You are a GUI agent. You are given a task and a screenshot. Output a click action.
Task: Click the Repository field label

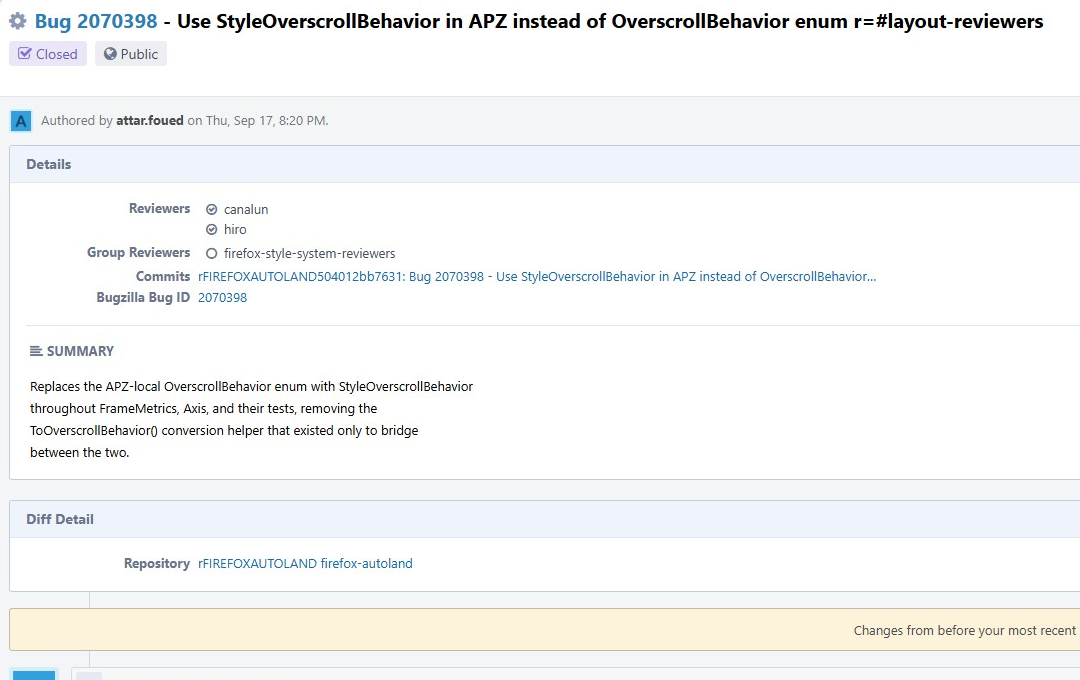157,564
